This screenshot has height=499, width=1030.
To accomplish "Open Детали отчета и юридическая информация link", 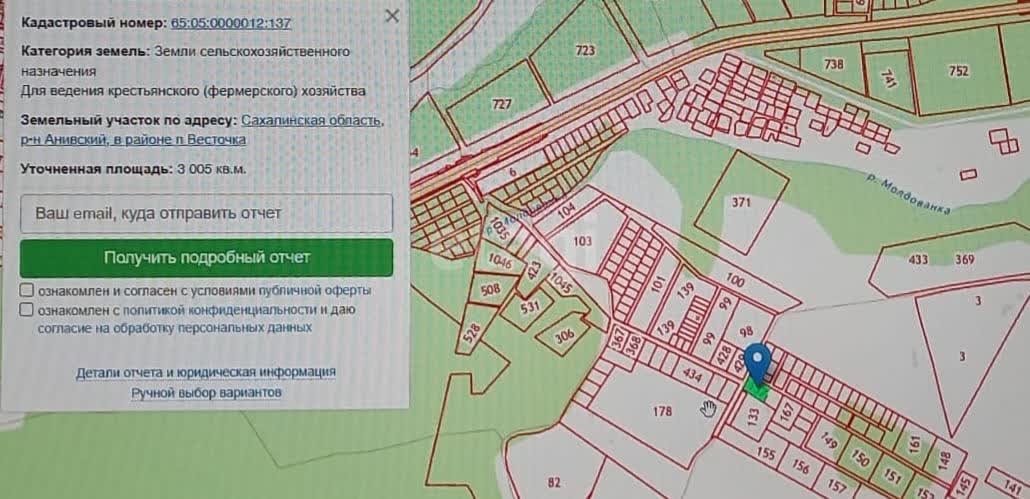I will [x=206, y=372].
